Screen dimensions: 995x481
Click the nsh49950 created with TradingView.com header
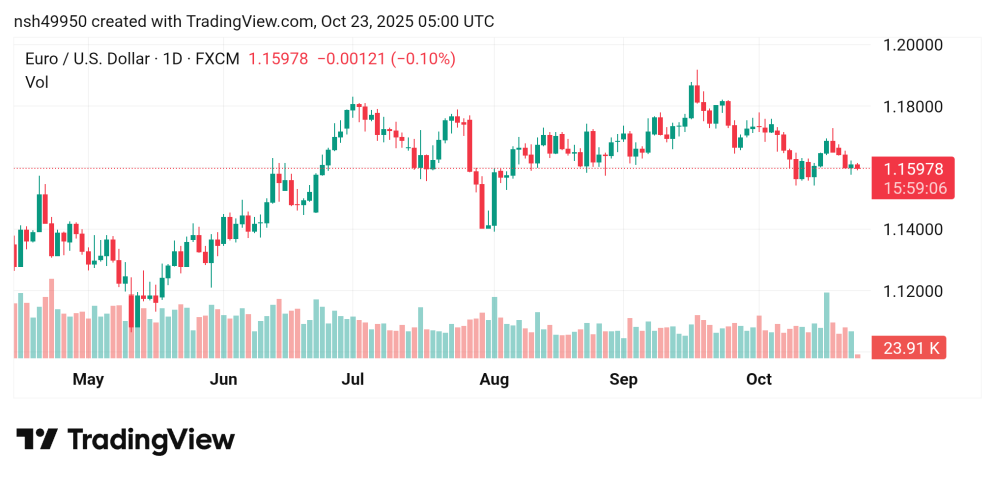click(254, 21)
